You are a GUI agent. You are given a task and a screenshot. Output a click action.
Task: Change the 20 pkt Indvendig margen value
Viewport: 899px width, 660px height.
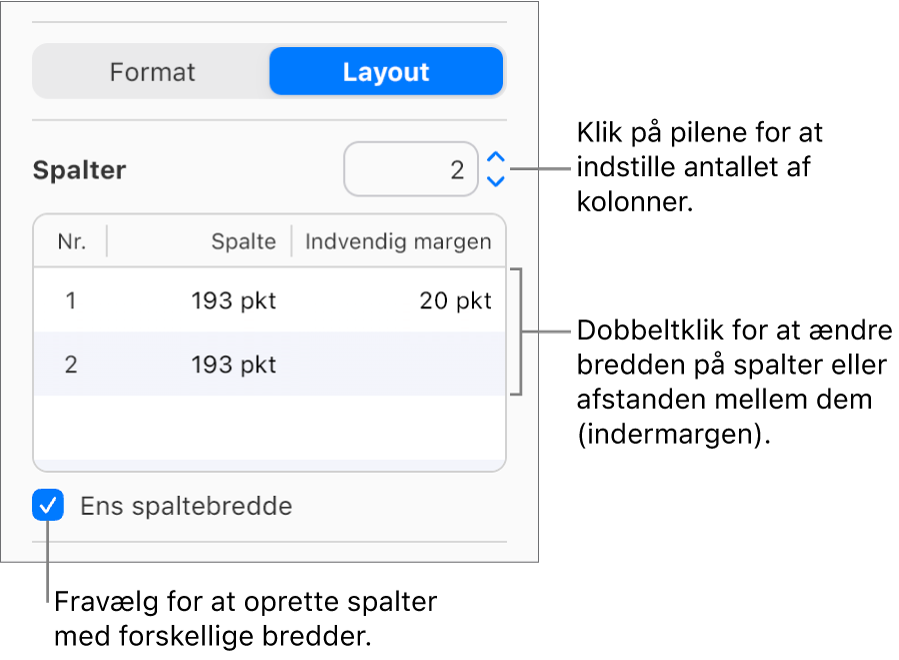pos(455,300)
